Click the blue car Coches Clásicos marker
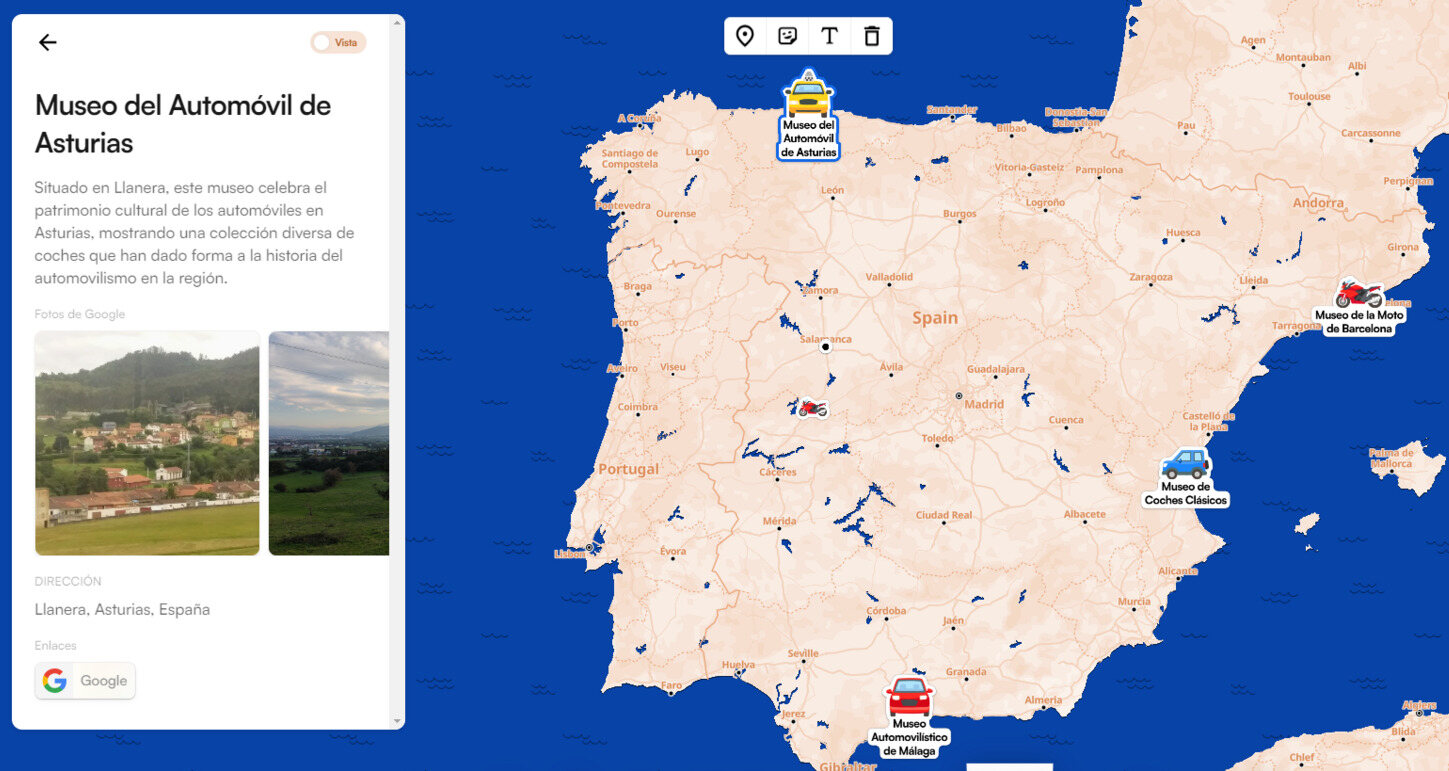The width and height of the screenshot is (1449, 771). [x=1185, y=465]
